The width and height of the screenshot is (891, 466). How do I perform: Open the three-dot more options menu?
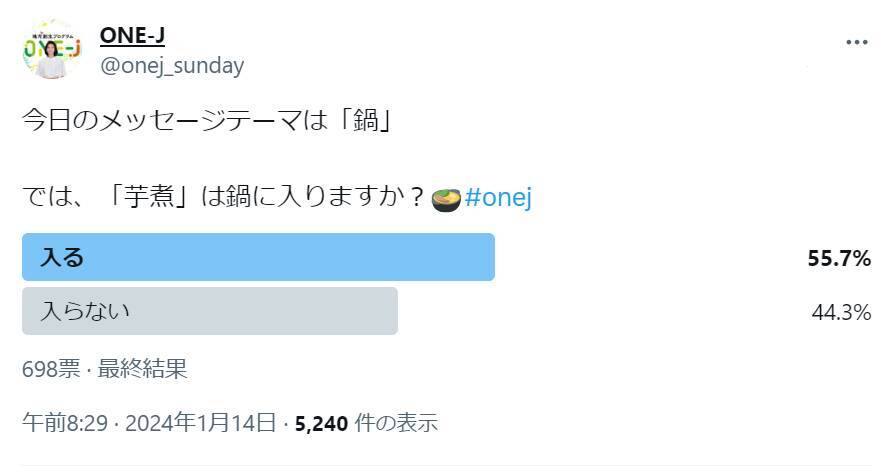click(857, 43)
